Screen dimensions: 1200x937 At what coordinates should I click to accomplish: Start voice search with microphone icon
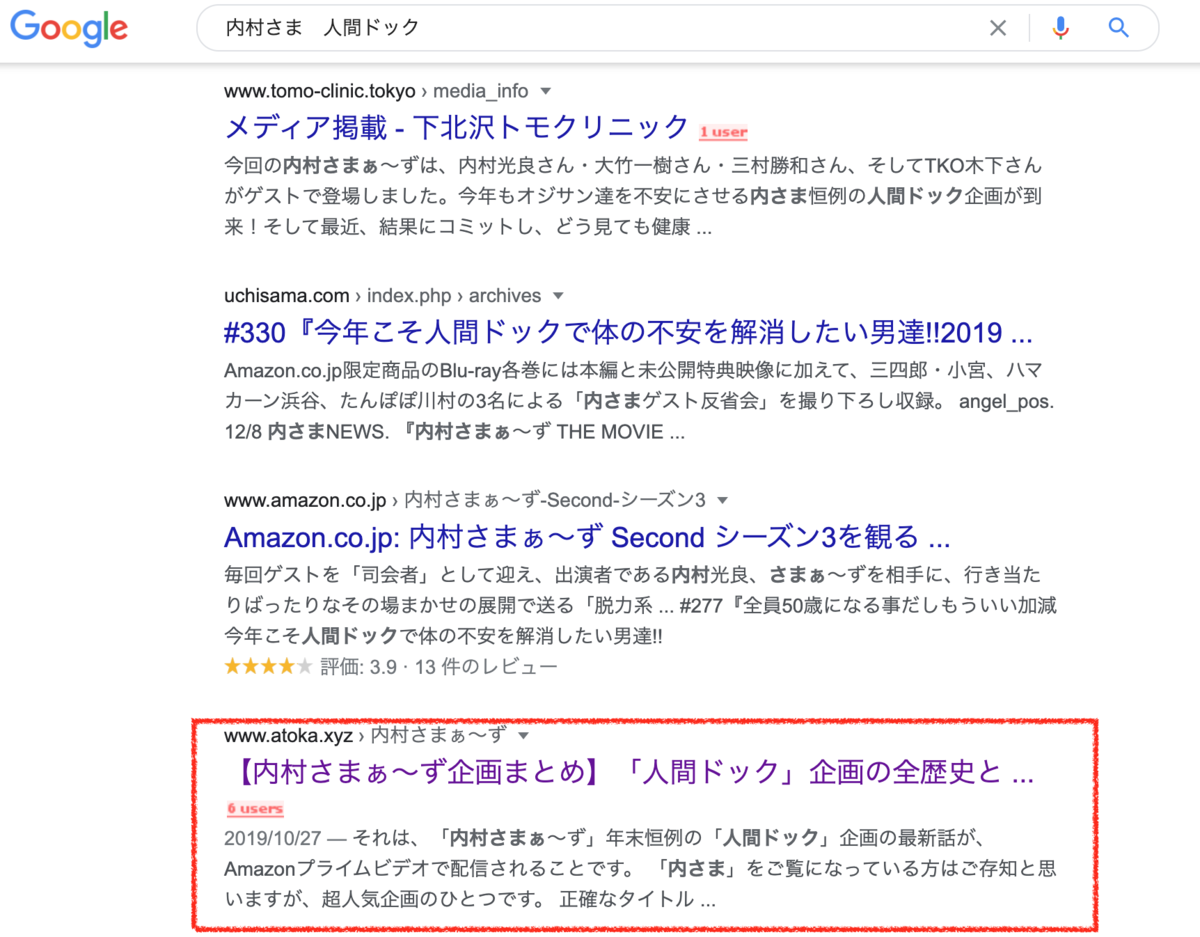point(1061,28)
